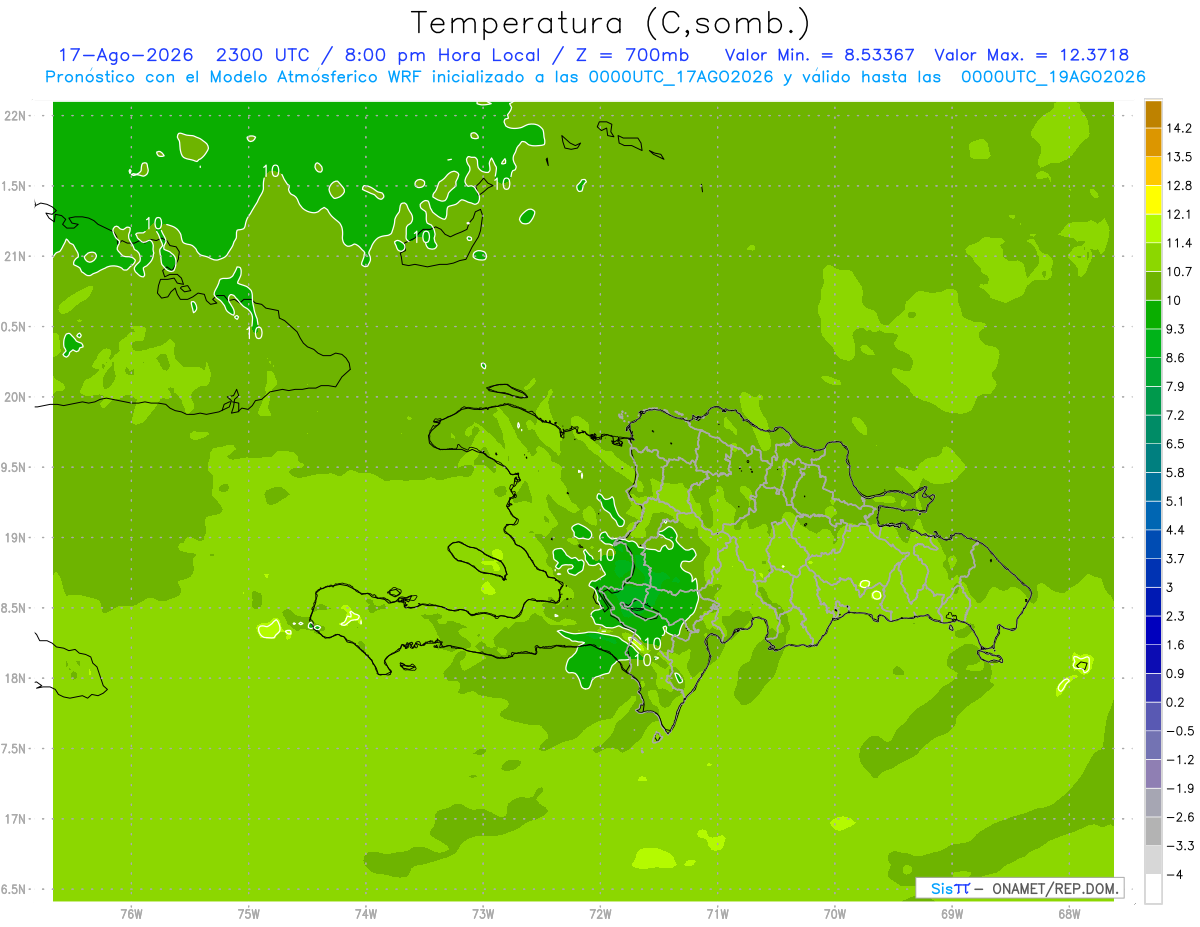The width and height of the screenshot is (1200, 927).
Task: Click the "21N" latitude axis label
Action: tap(16, 257)
